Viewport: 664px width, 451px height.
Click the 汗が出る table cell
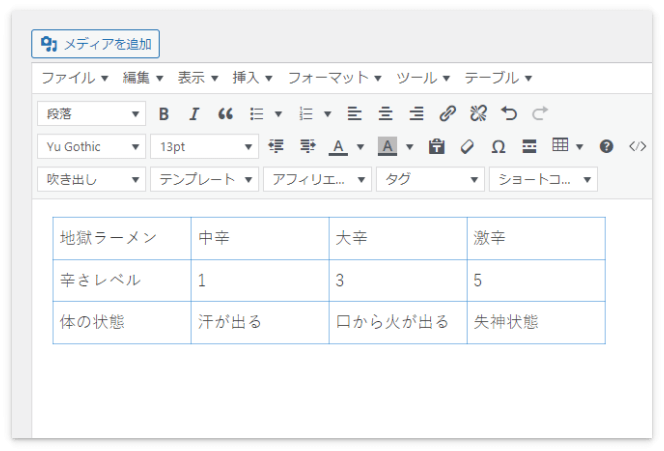click(260, 322)
